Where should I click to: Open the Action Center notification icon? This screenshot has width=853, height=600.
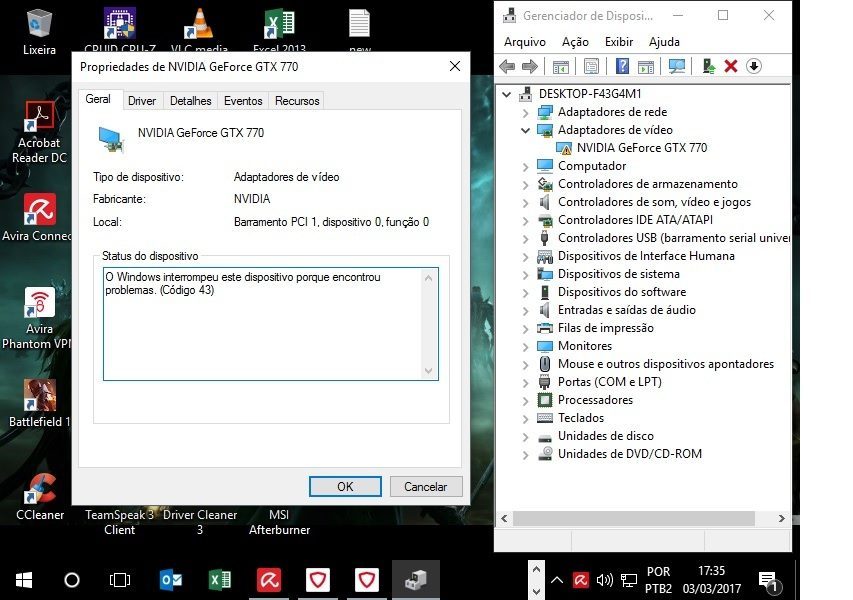(x=770, y=582)
